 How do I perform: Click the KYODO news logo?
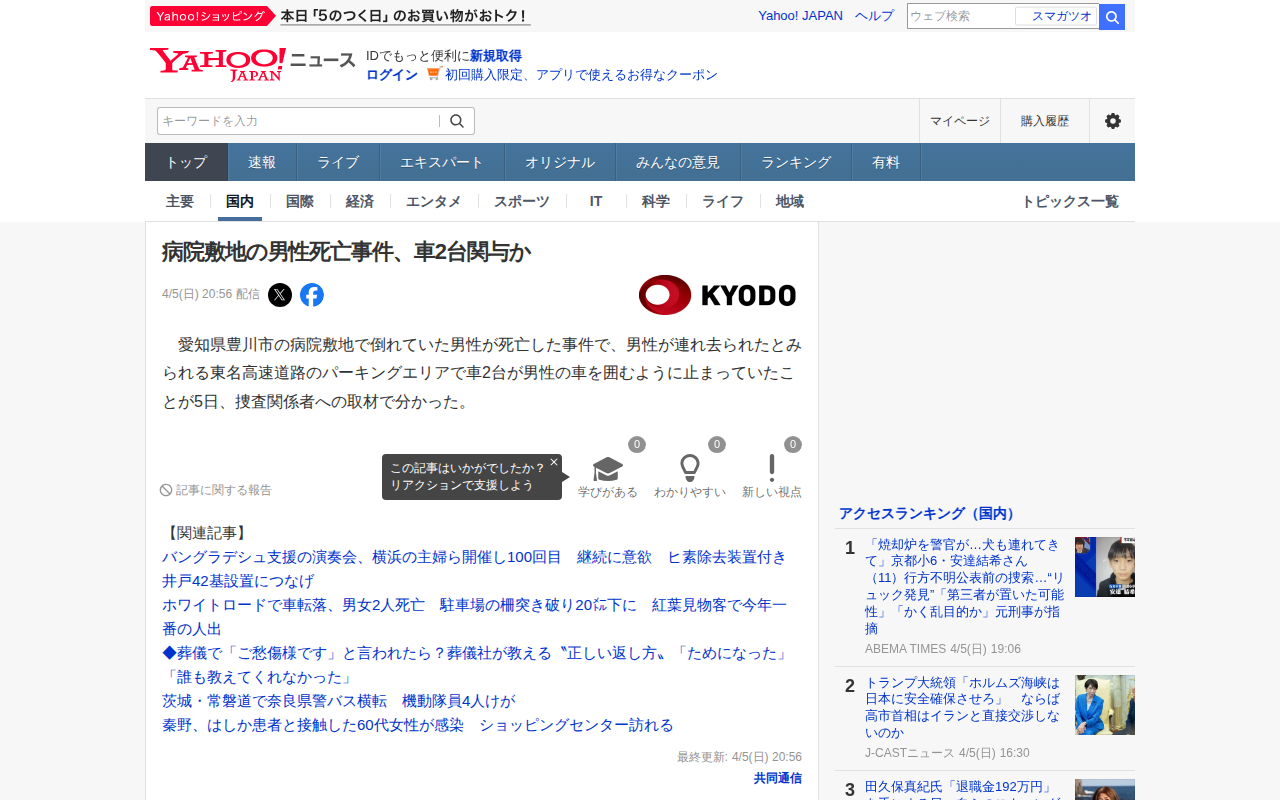[x=717, y=295]
